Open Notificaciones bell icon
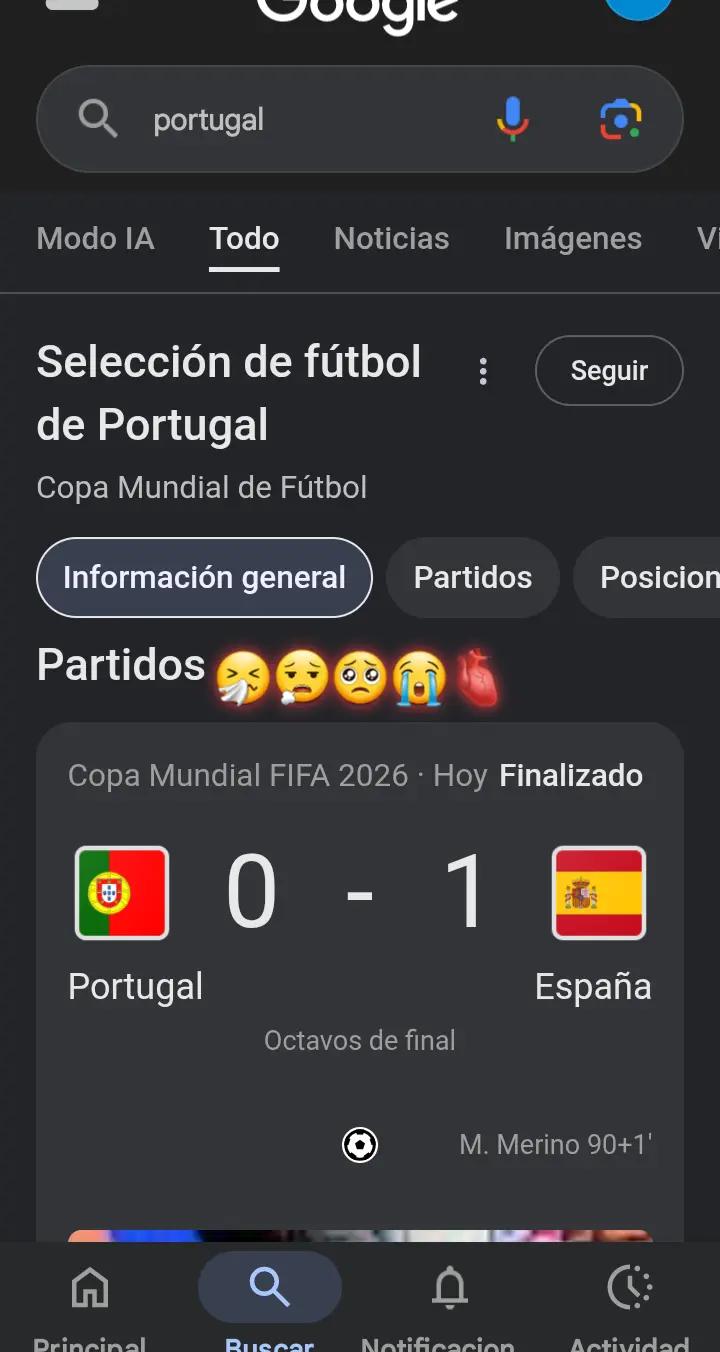720x1352 pixels. tap(449, 1288)
